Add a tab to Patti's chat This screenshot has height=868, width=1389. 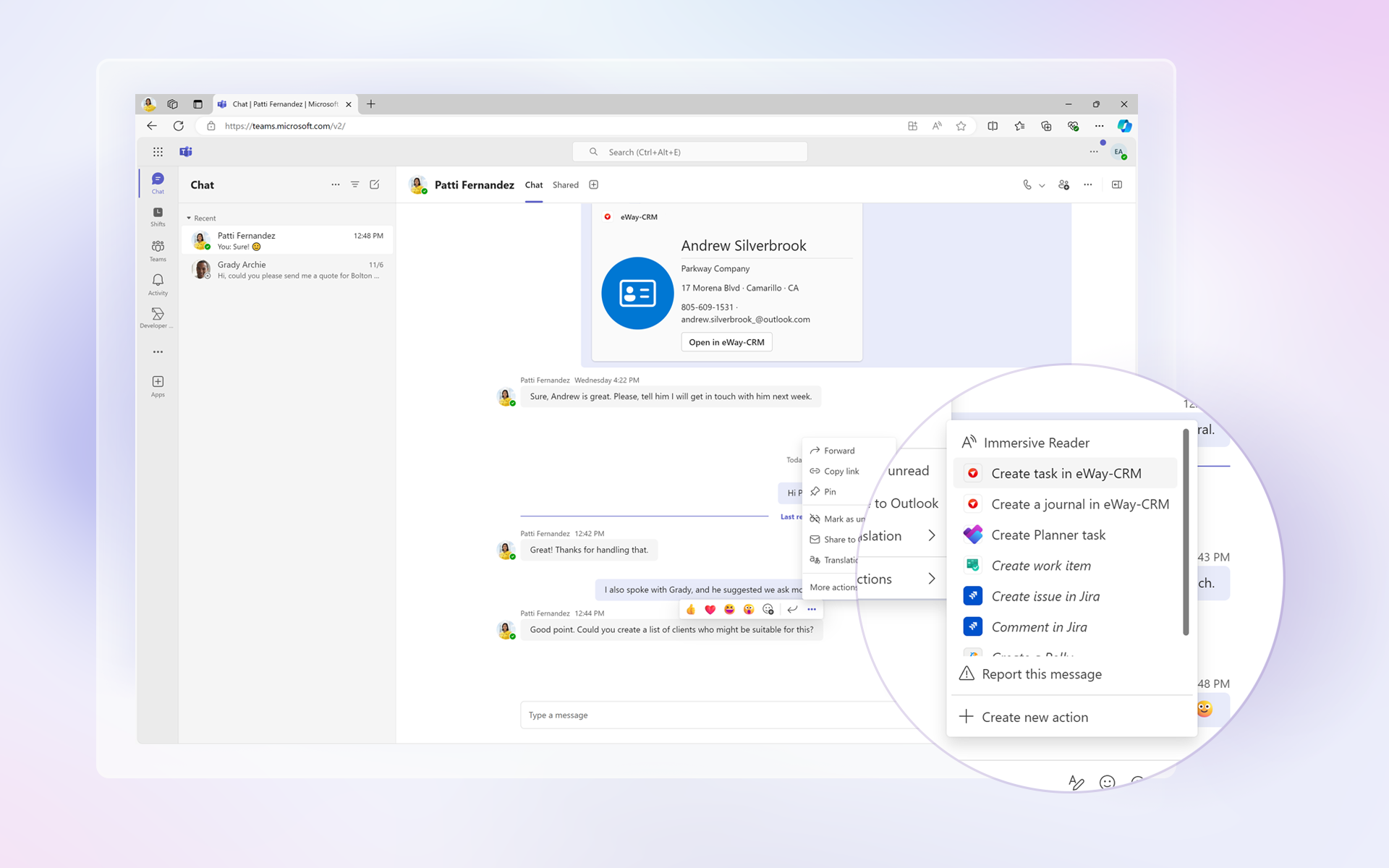tap(594, 185)
